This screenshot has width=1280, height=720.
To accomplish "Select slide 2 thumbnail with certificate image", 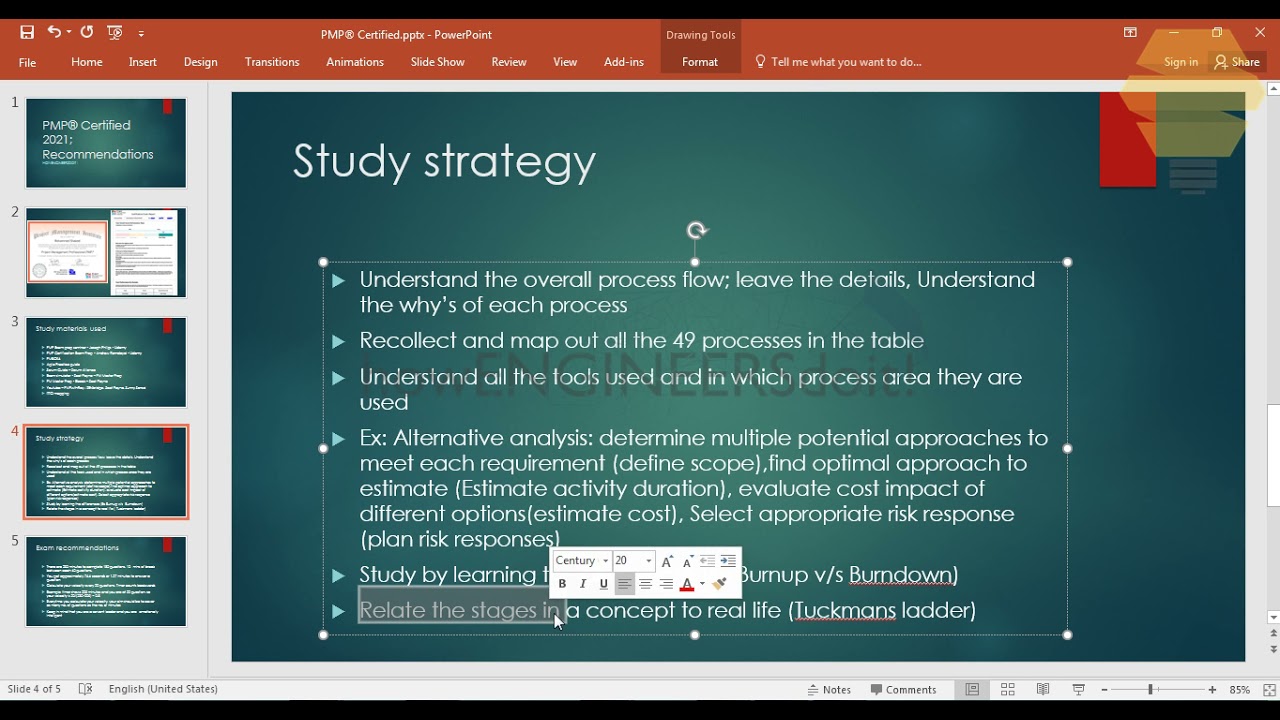I will (106, 253).
